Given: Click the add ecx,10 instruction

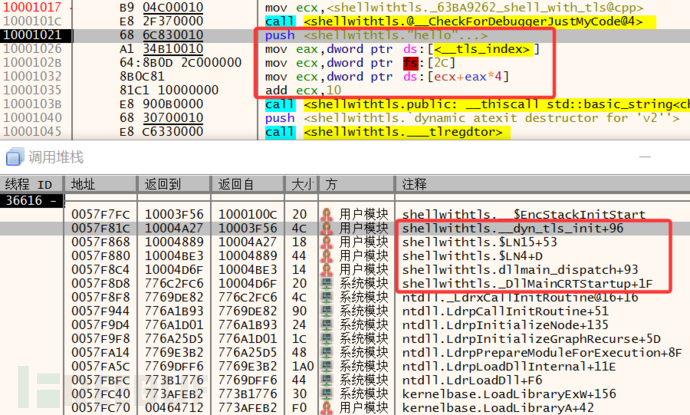Looking at the screenshot, I should coord(303,90).
